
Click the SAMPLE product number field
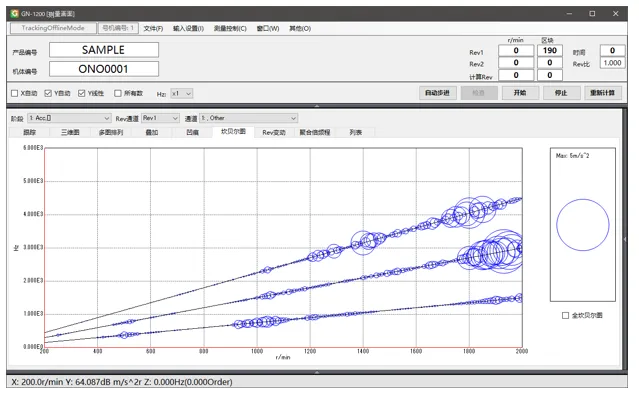(104, 50)
